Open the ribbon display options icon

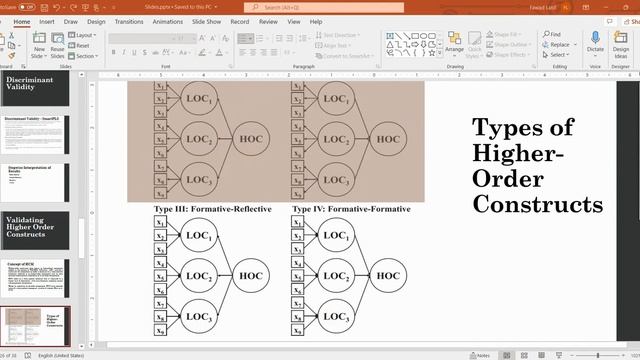(586, 7)
